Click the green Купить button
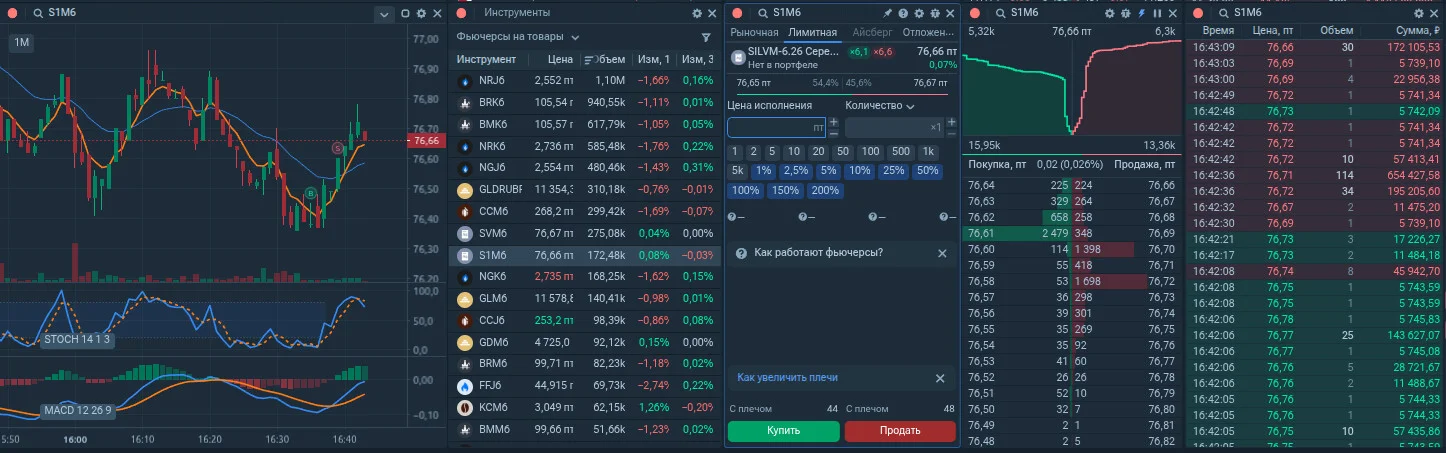 pyautogui.click(x=783, y=431)
